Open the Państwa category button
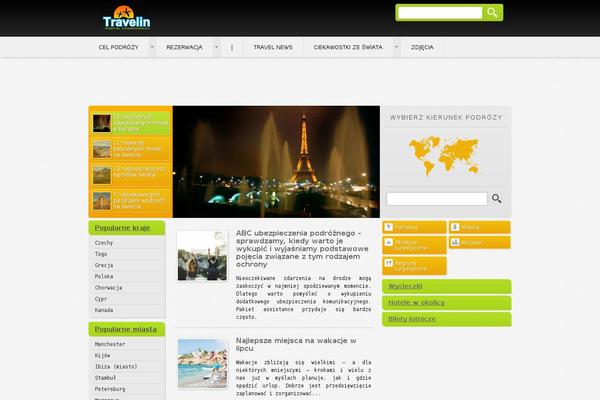 point(414,227)
